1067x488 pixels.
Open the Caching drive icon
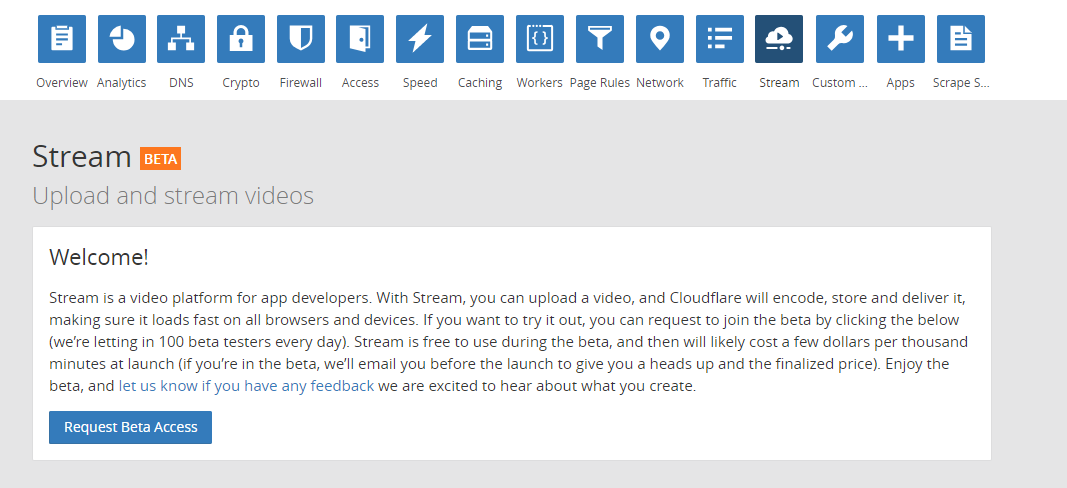click(480, 39)
